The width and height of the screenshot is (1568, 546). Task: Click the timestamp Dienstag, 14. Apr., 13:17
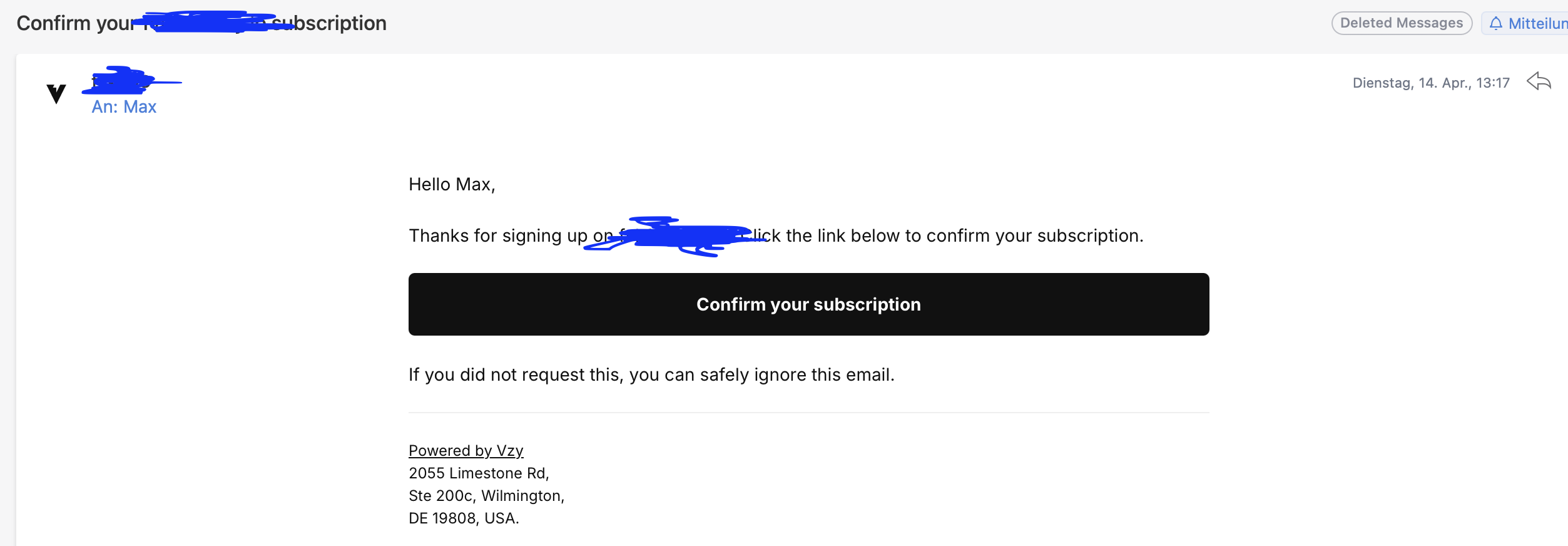[x=1430, y=83]
